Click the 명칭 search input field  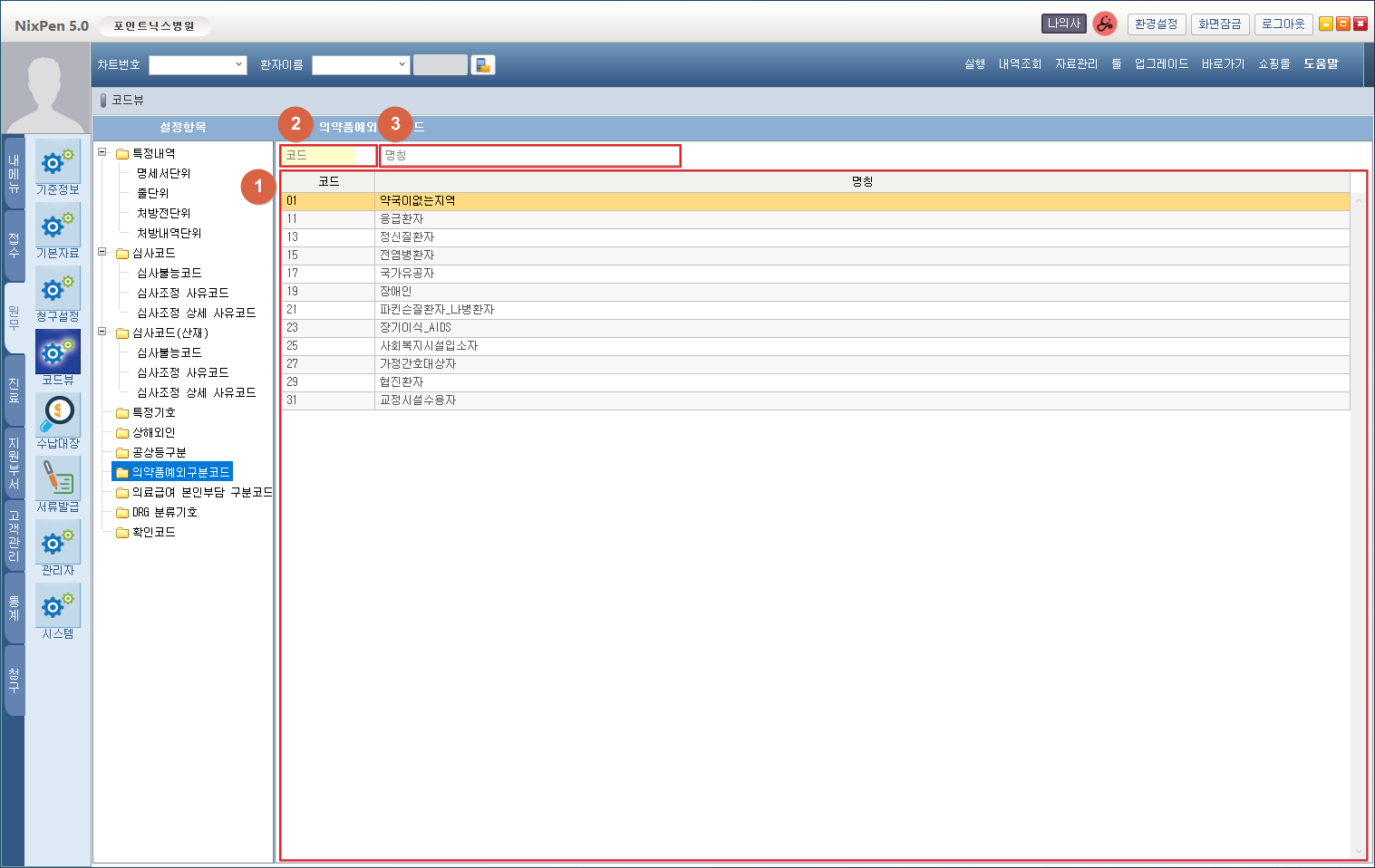(529, 156)
